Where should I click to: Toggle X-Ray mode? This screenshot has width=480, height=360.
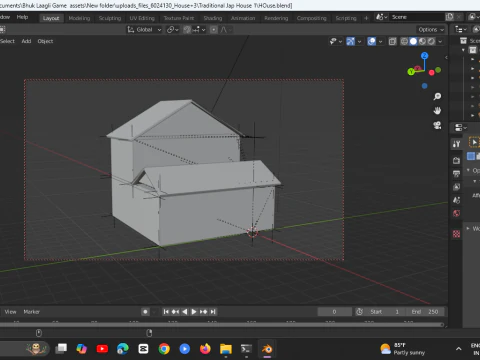tap(392, 41)
